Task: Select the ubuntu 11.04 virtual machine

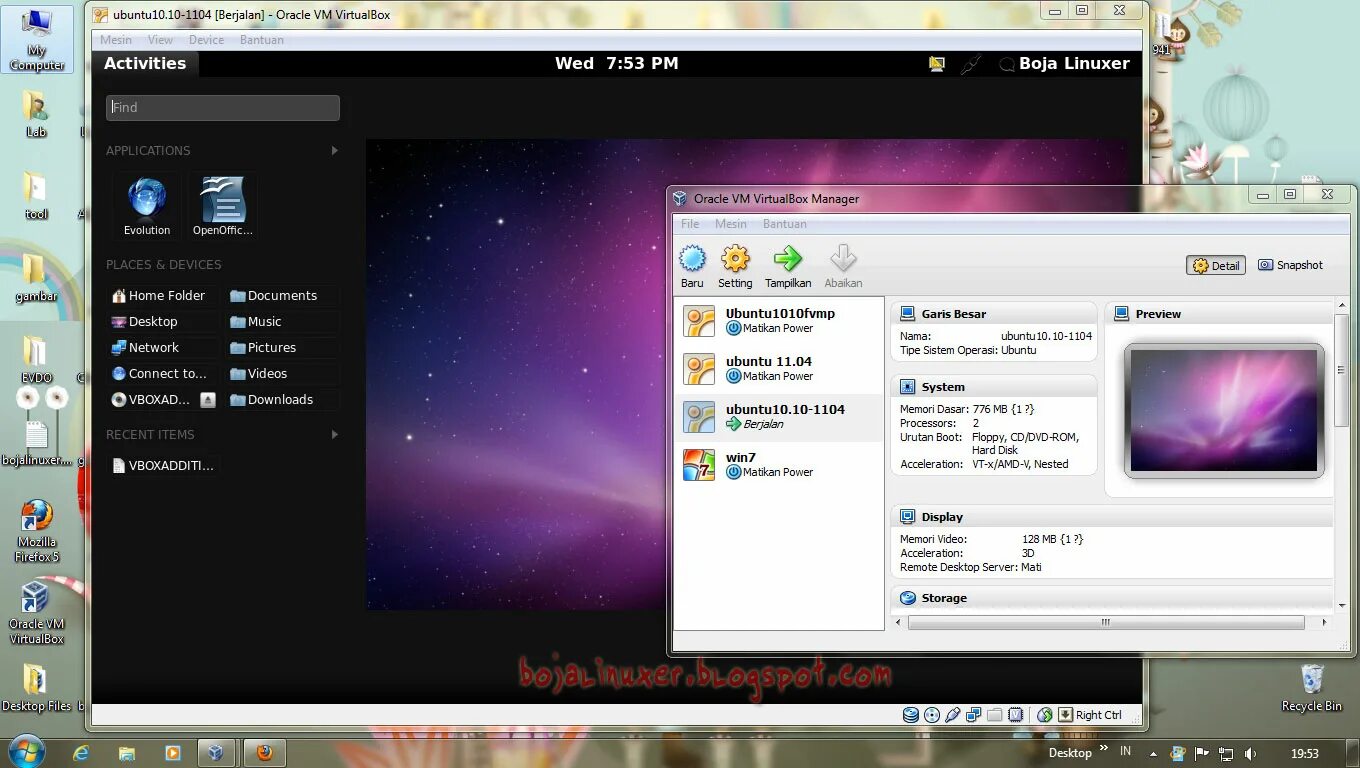Action: 779,369
